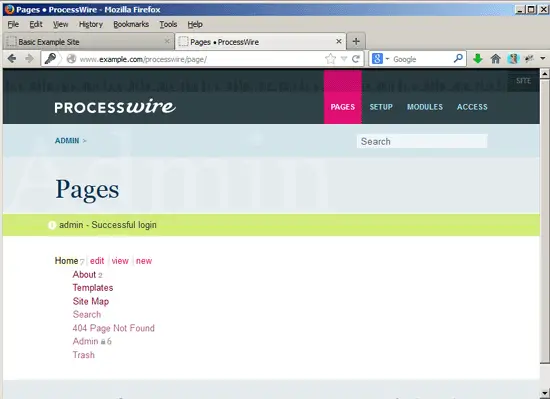Select the Pages • ProcessWire tab

(260, 42)
